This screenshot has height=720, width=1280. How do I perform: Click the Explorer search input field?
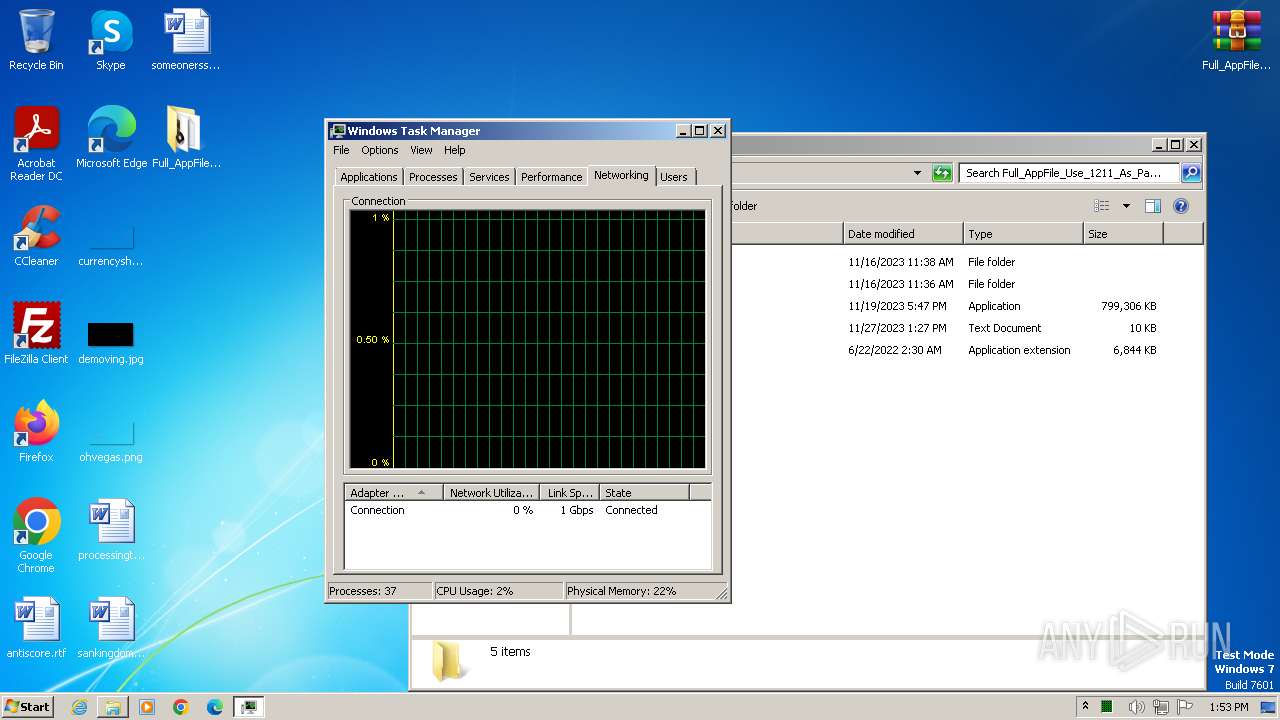coord(1068,173)
